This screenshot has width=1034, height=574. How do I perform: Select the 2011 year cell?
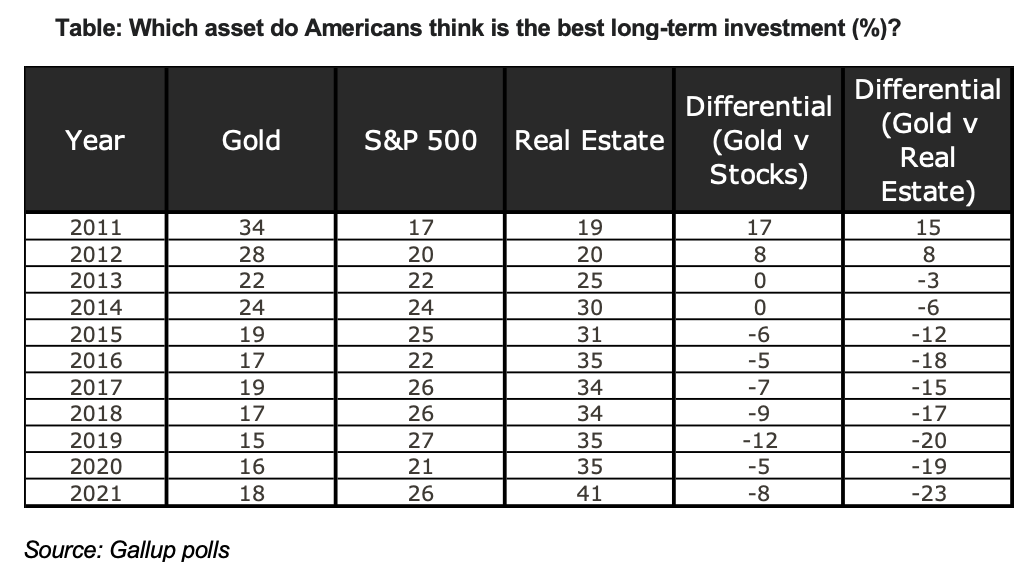(94, 227)
